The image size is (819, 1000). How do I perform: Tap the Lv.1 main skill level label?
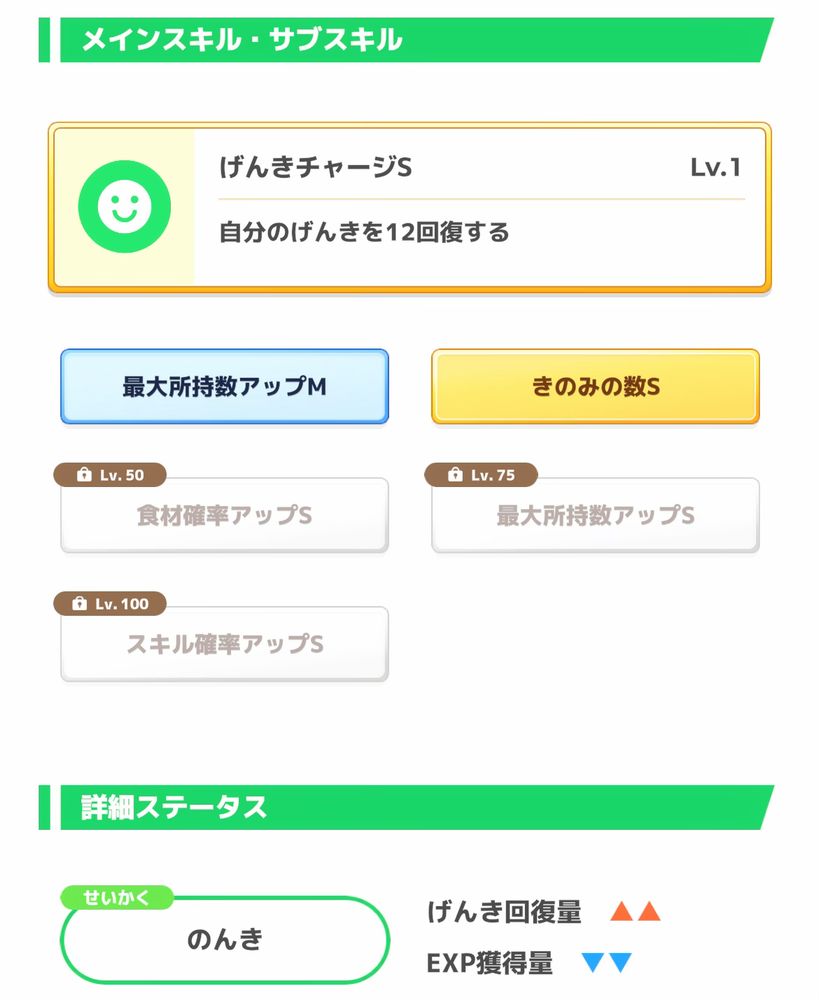click(716, 168)
